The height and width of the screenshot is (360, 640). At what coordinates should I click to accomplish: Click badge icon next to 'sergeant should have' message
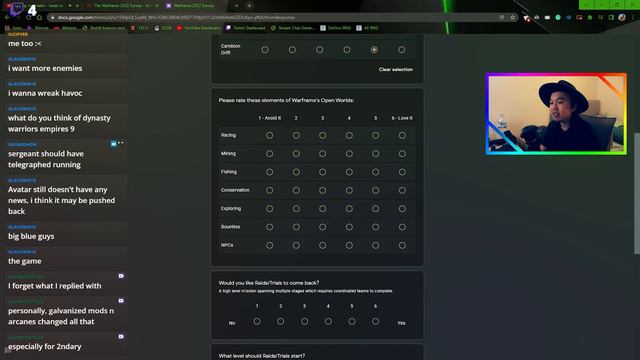tap(113, 144)
